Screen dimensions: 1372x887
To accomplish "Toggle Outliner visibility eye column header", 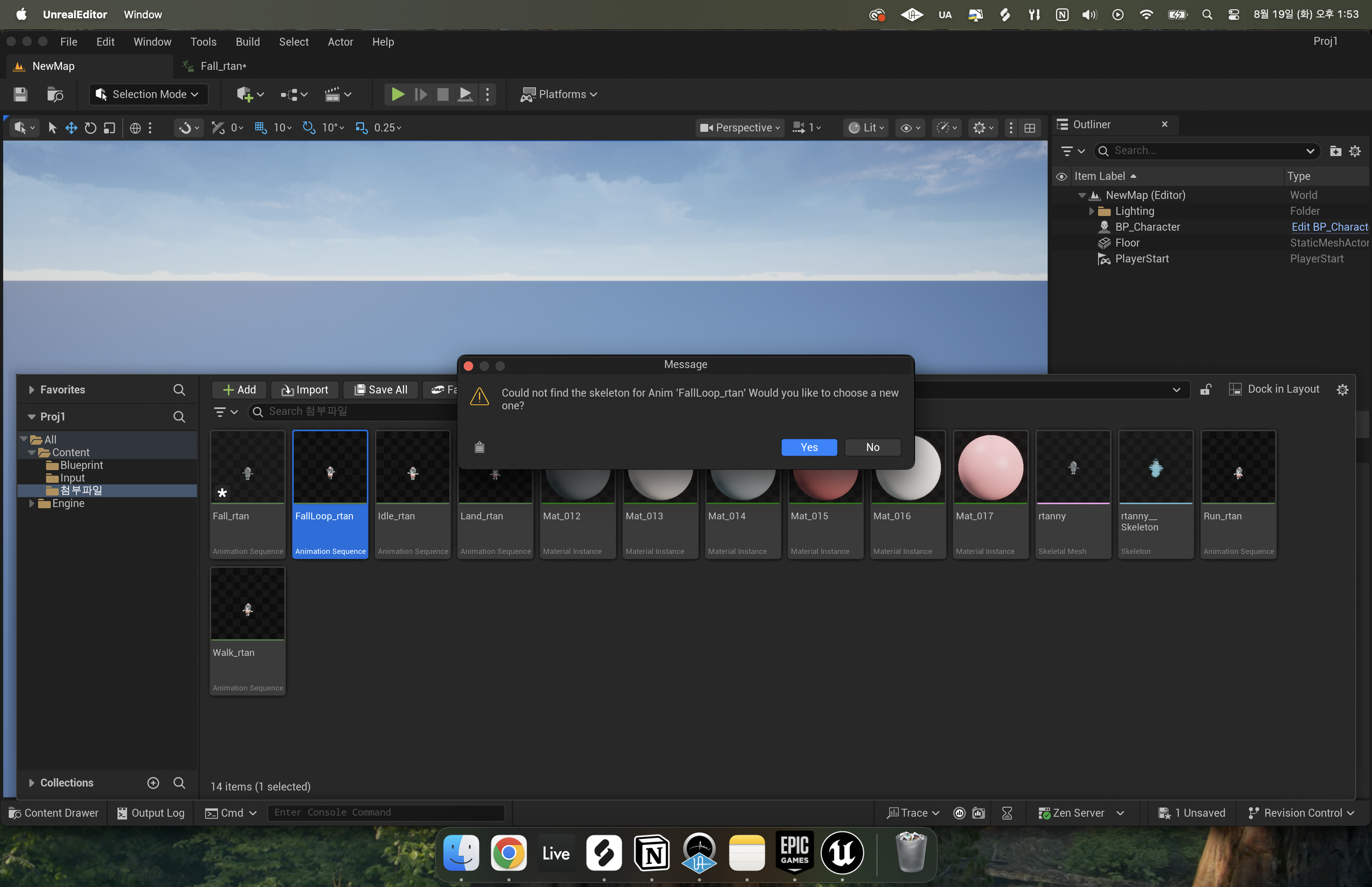I will click(x=1062, y=176).
